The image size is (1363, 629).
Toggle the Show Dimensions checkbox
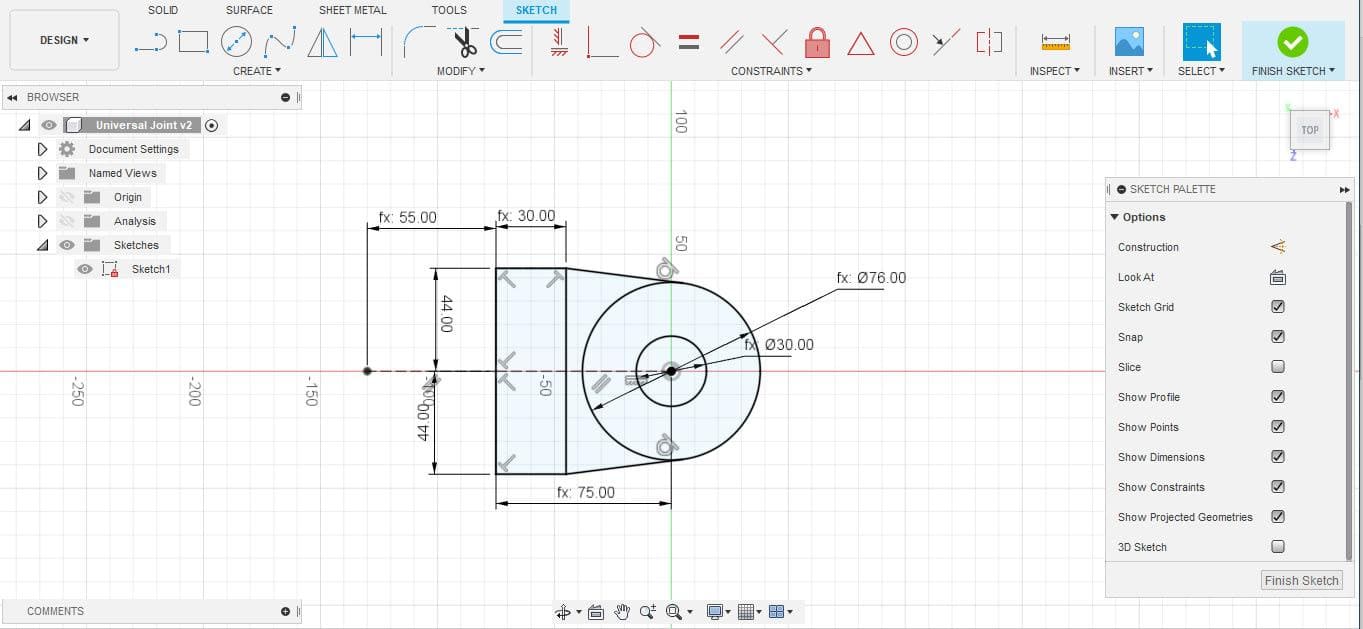tap(1277, 457)
